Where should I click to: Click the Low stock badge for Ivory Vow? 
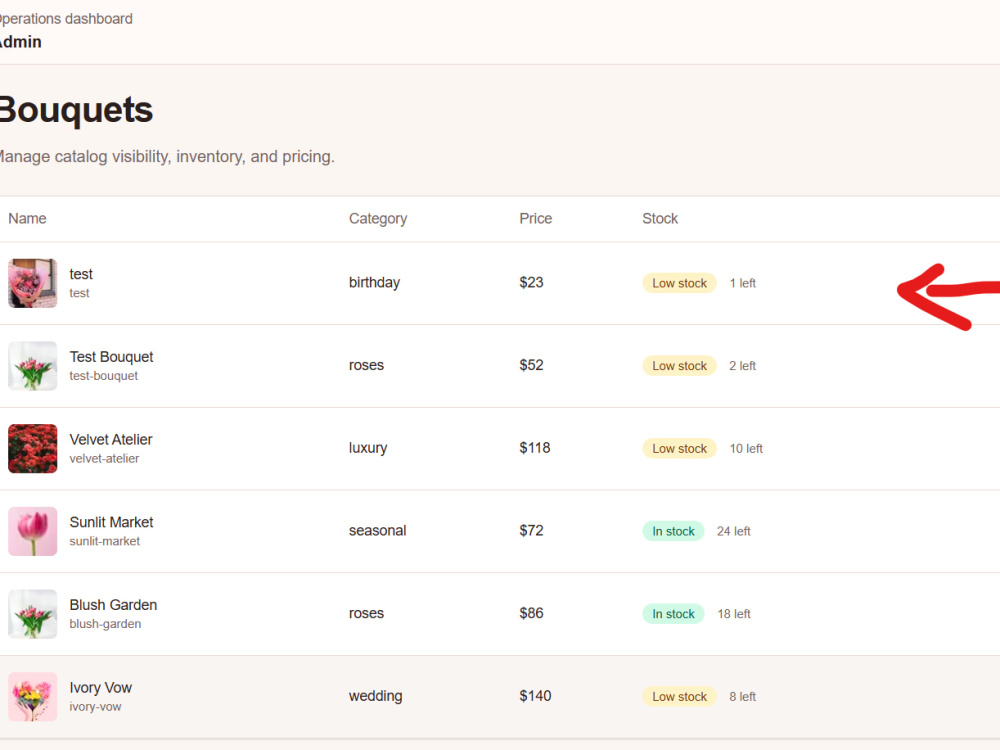click(679, 696)
